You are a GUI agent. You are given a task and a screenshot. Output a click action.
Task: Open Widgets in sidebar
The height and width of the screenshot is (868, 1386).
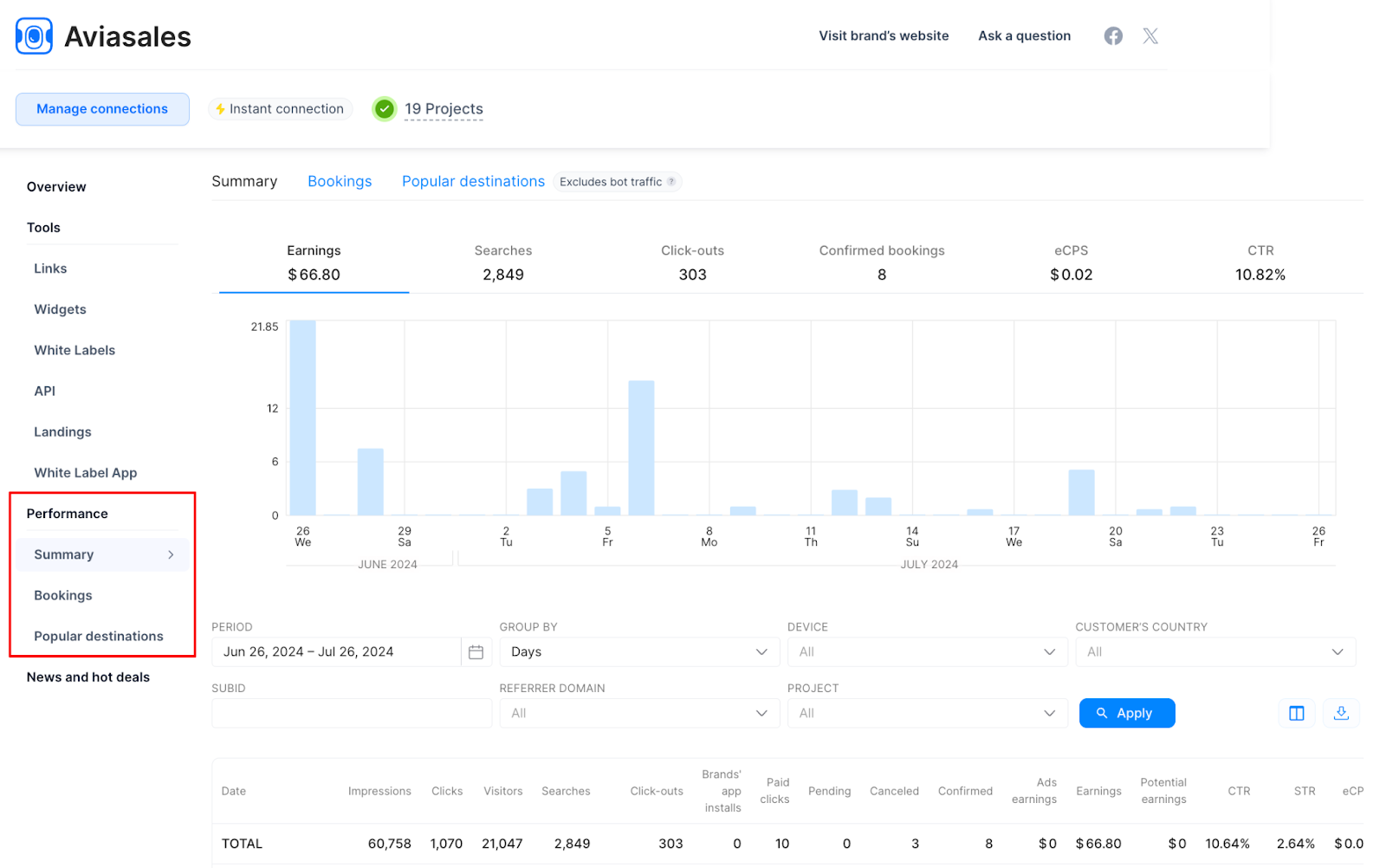pyautogui.click(x=60, y=309)
